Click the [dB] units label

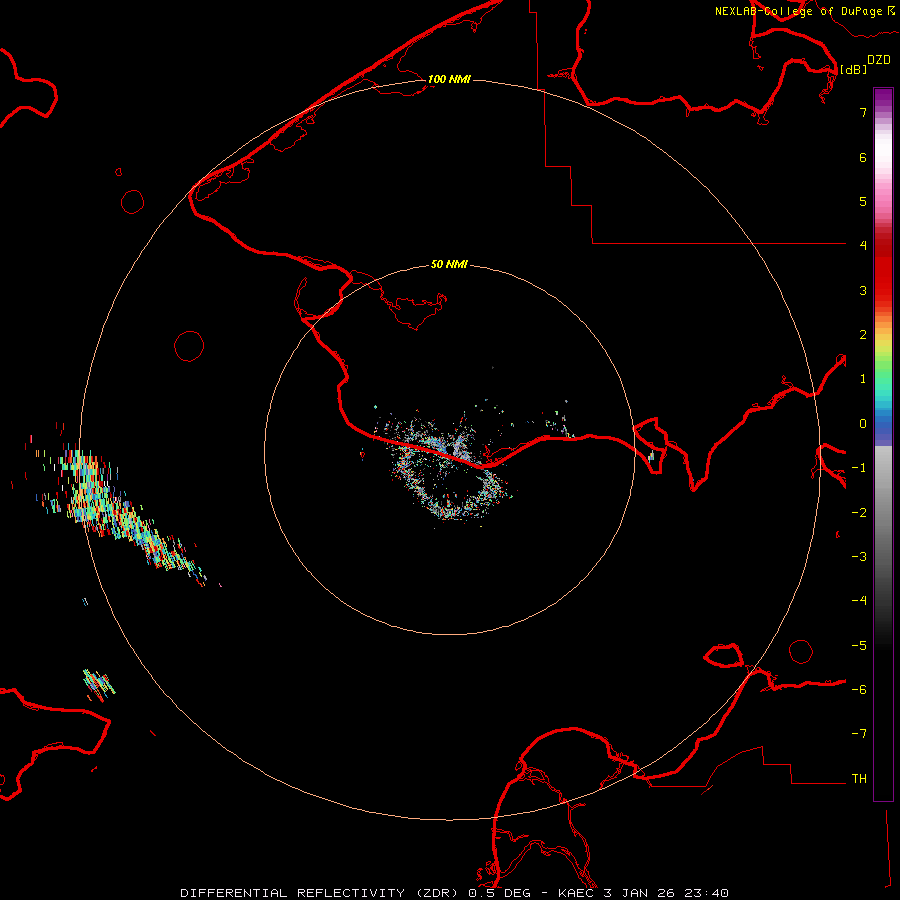[x=854, y=69]
